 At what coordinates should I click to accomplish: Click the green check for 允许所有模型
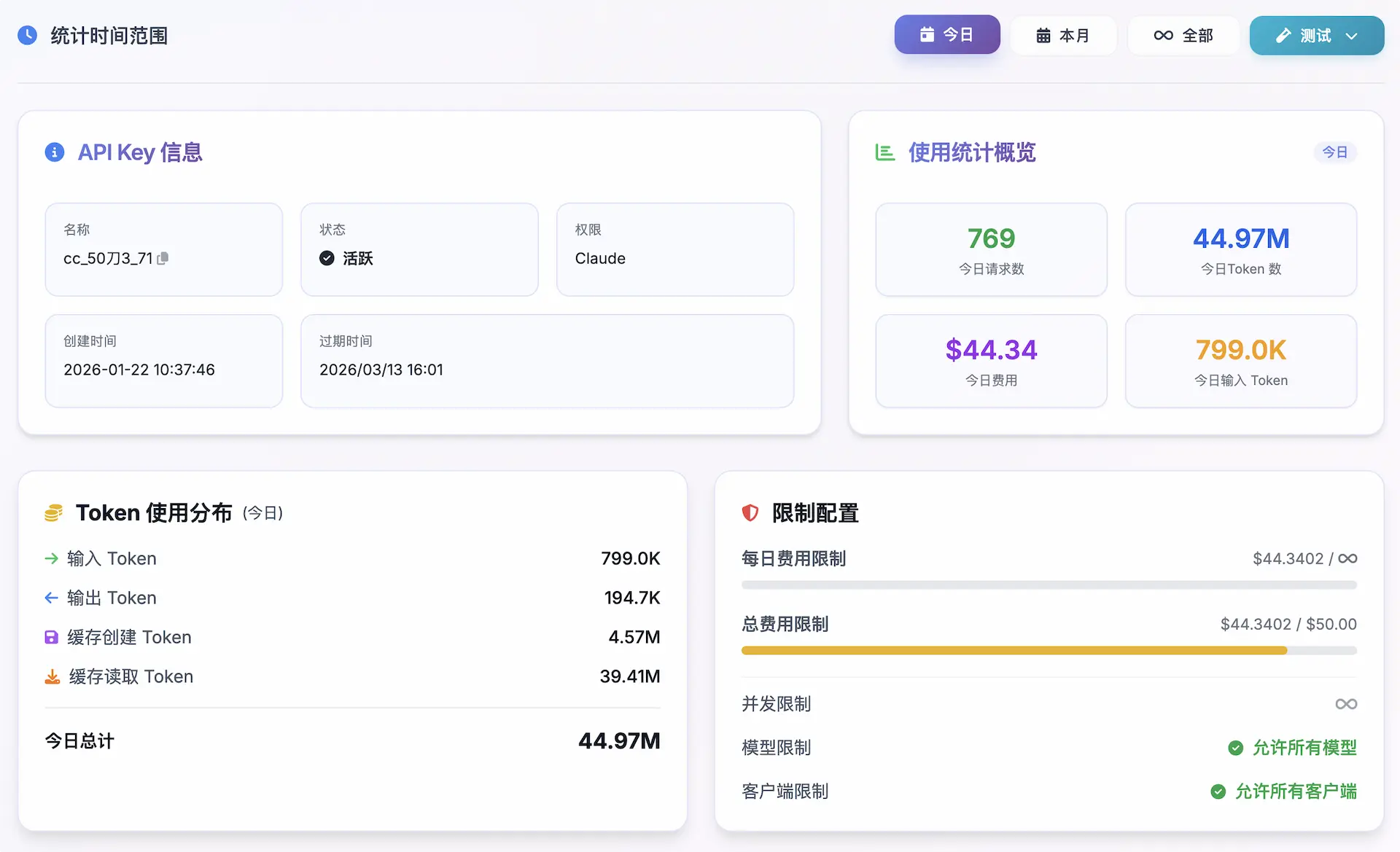1235,748
